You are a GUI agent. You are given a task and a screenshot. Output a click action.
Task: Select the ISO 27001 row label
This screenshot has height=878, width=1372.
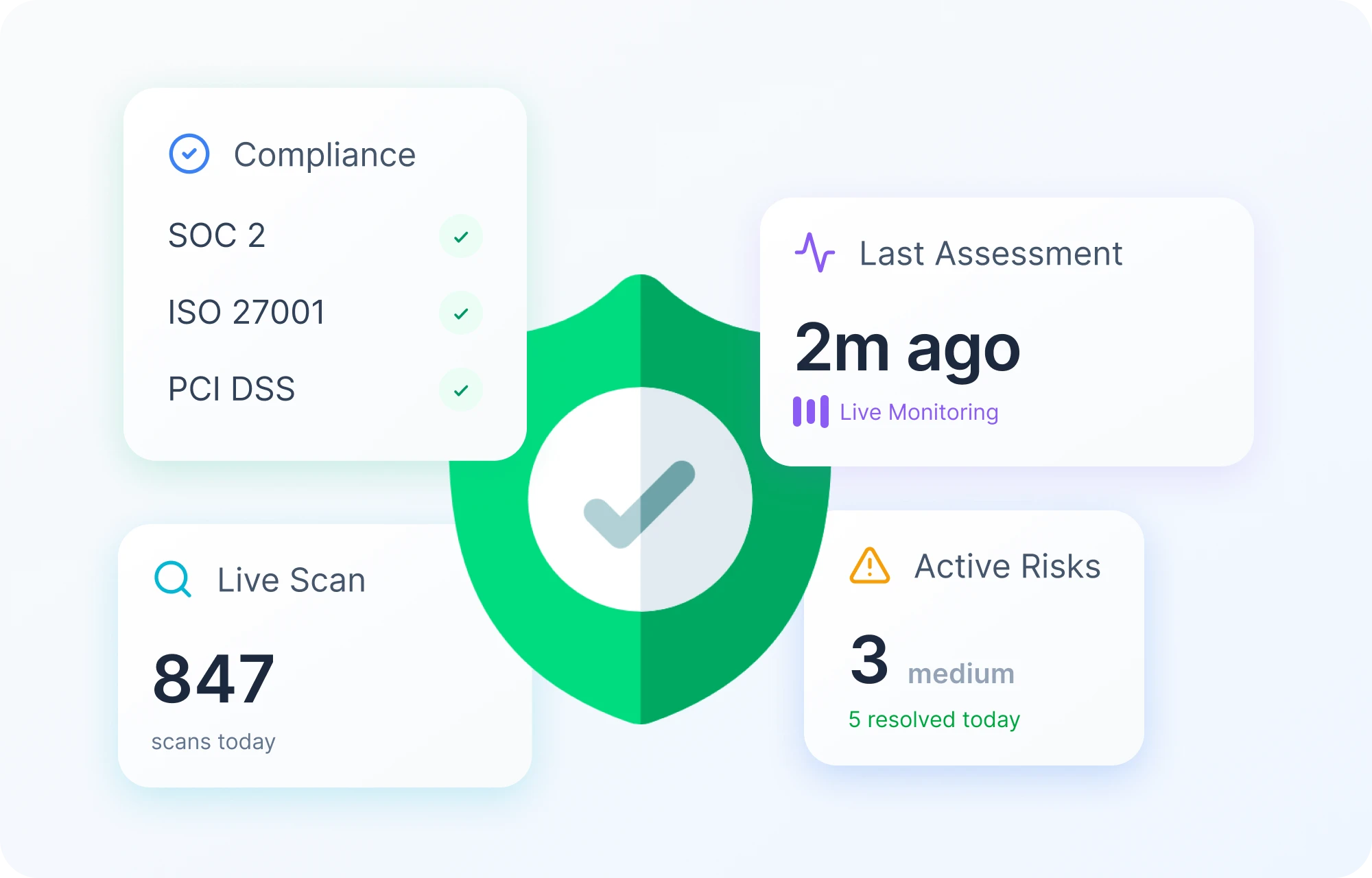246,313
